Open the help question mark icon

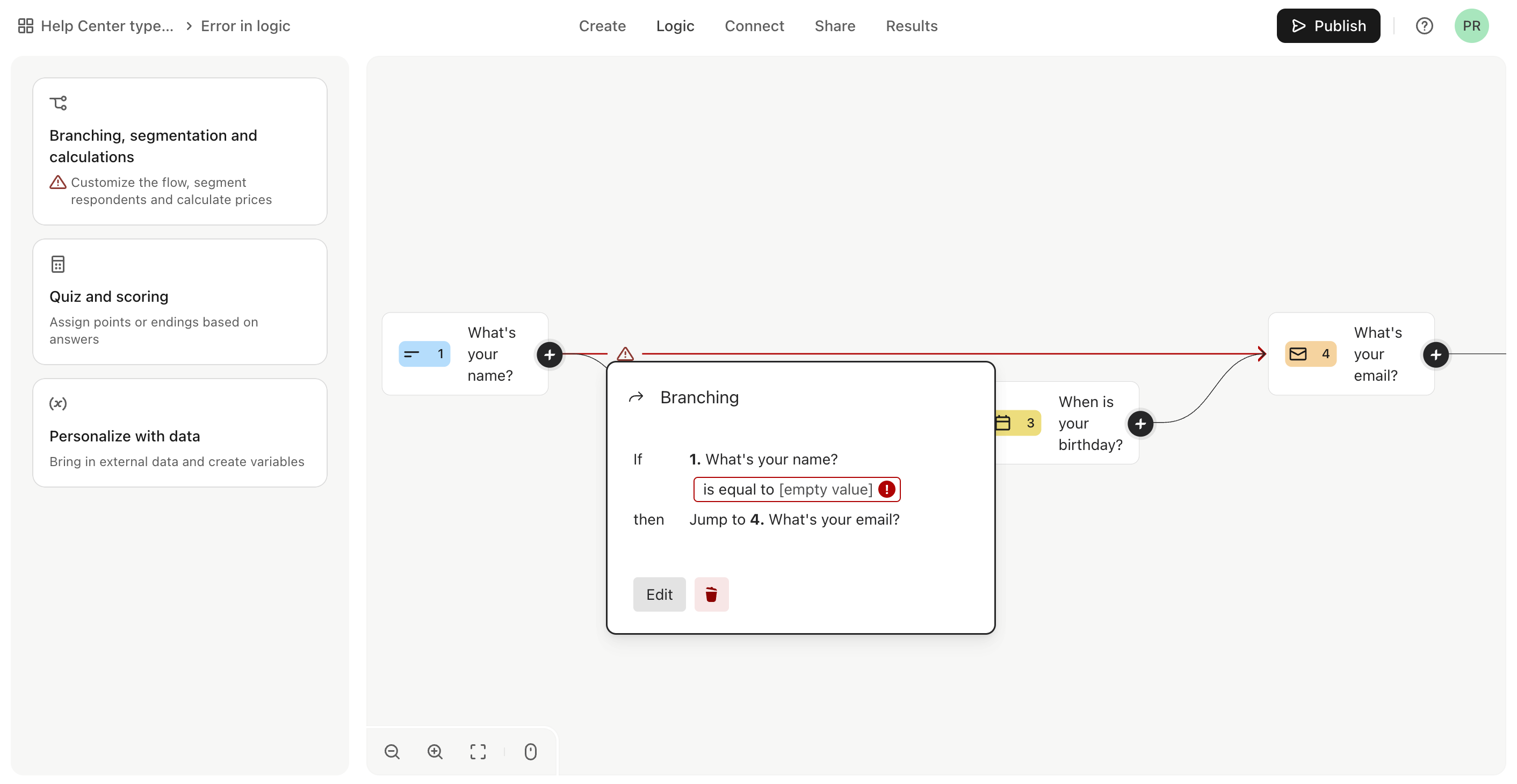(1424, 26)
